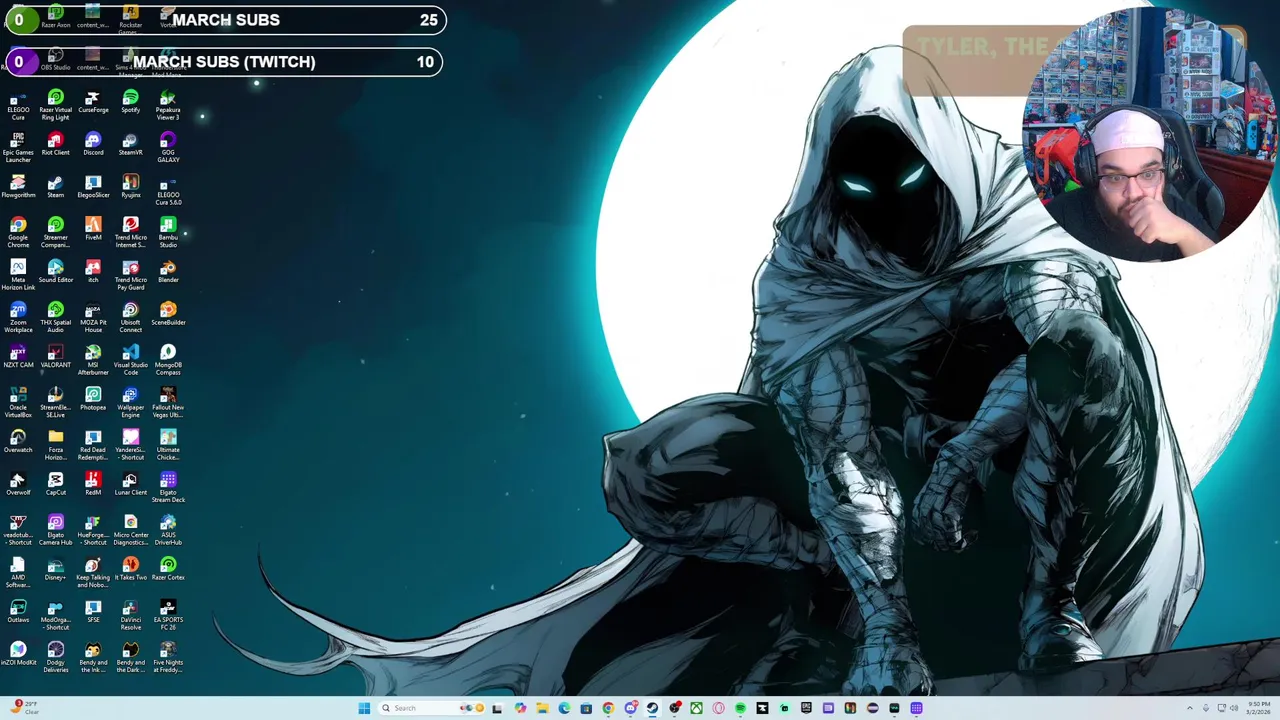Select the CurseForge desktop icon

click(x=93, y=102)
